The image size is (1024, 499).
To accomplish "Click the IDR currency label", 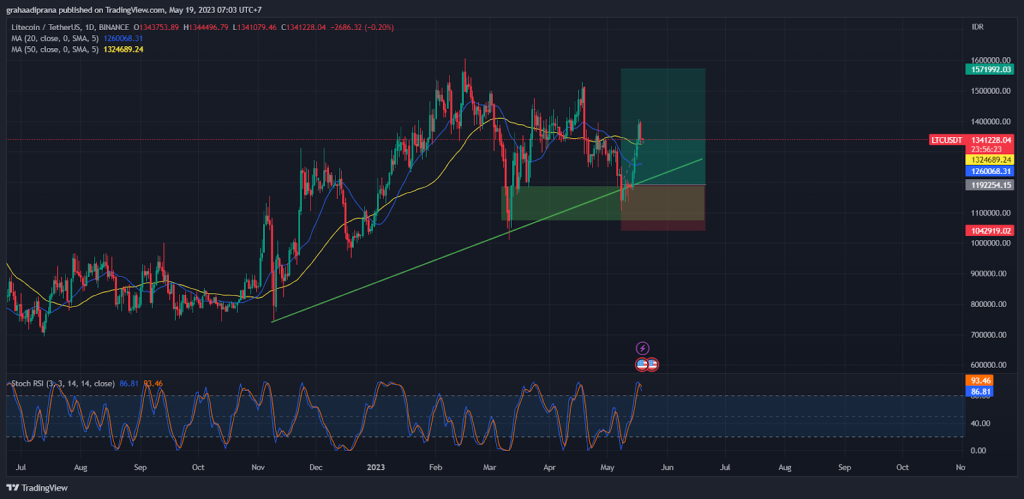I will click(978, 27).
